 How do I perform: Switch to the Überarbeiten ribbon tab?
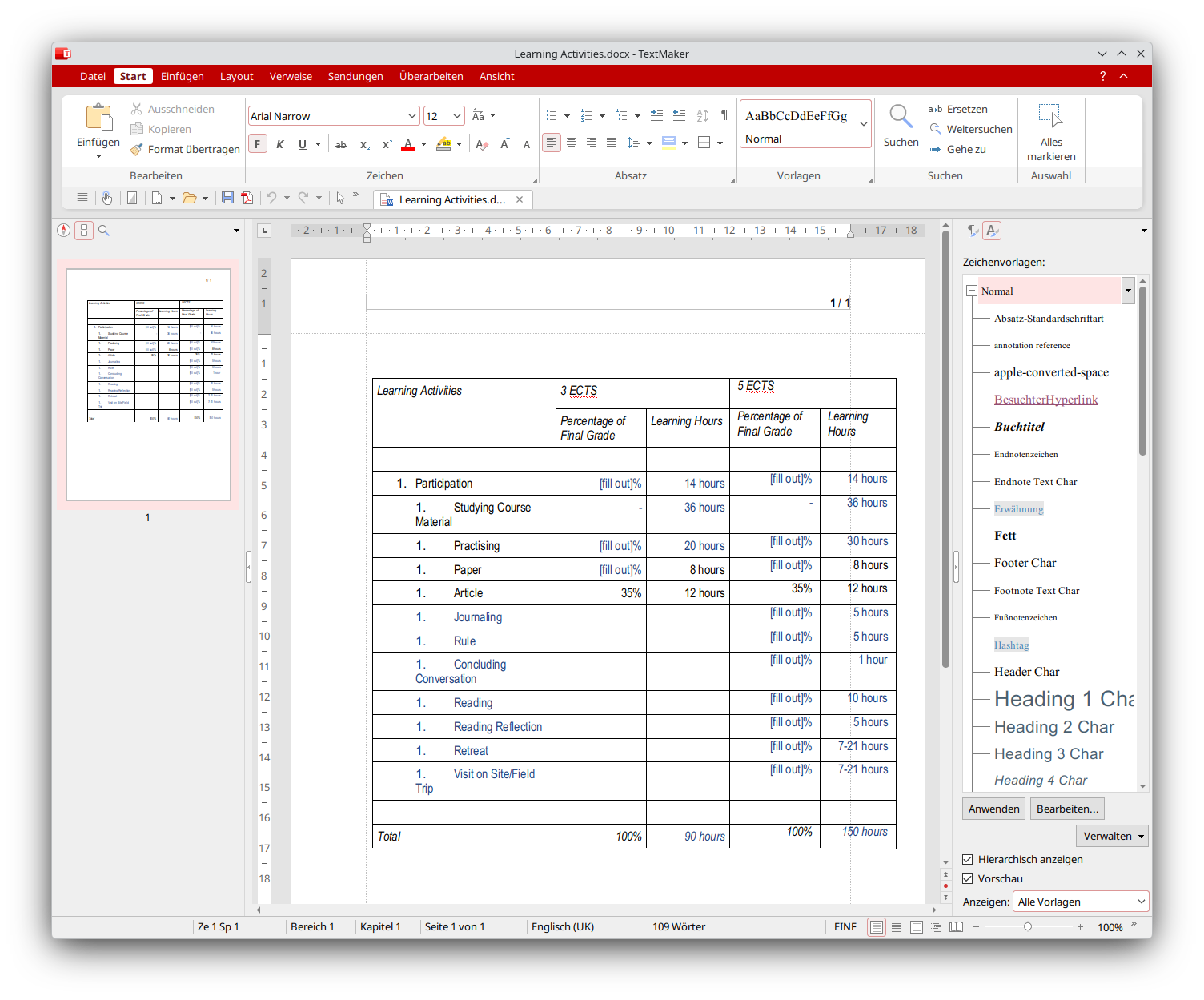click(x=431, y=76)
